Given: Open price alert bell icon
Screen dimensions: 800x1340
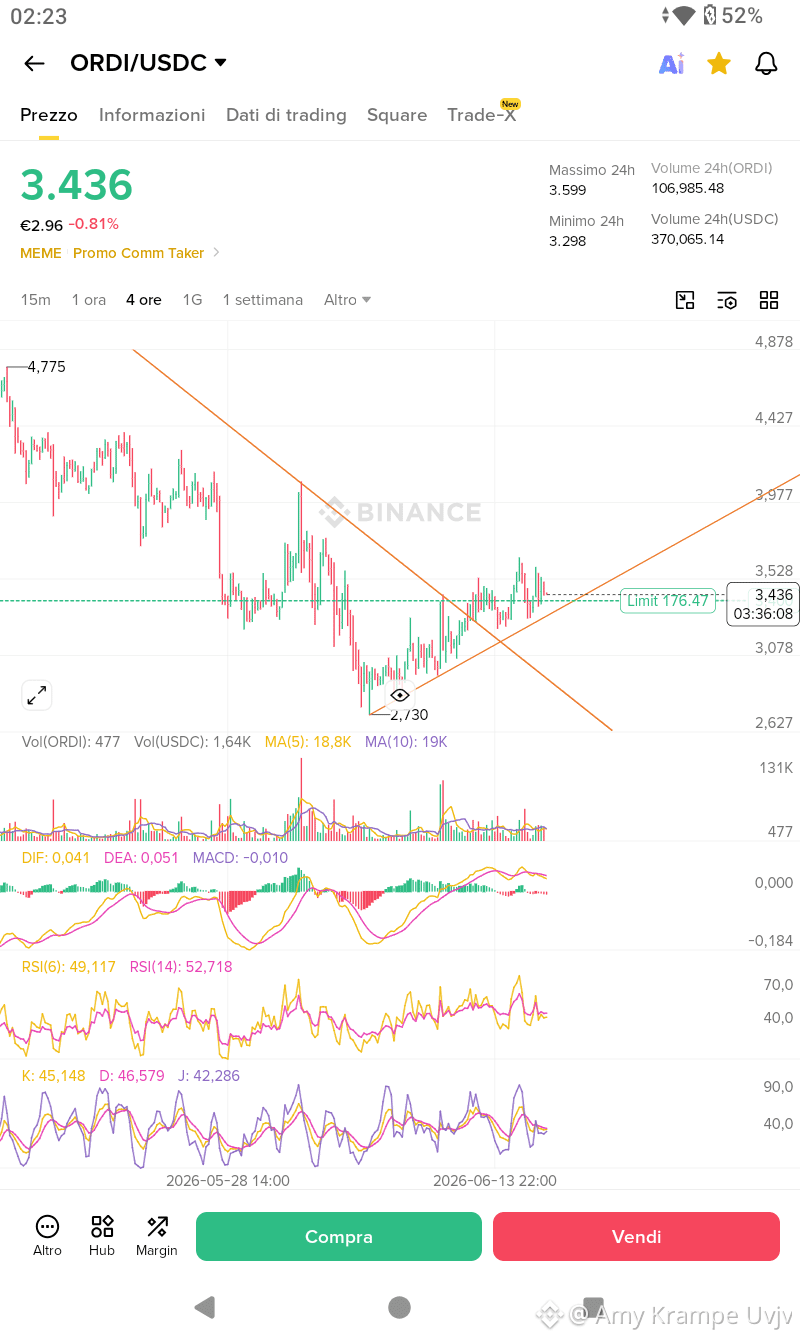Looking at the screenshot, I should coord(766,64).
